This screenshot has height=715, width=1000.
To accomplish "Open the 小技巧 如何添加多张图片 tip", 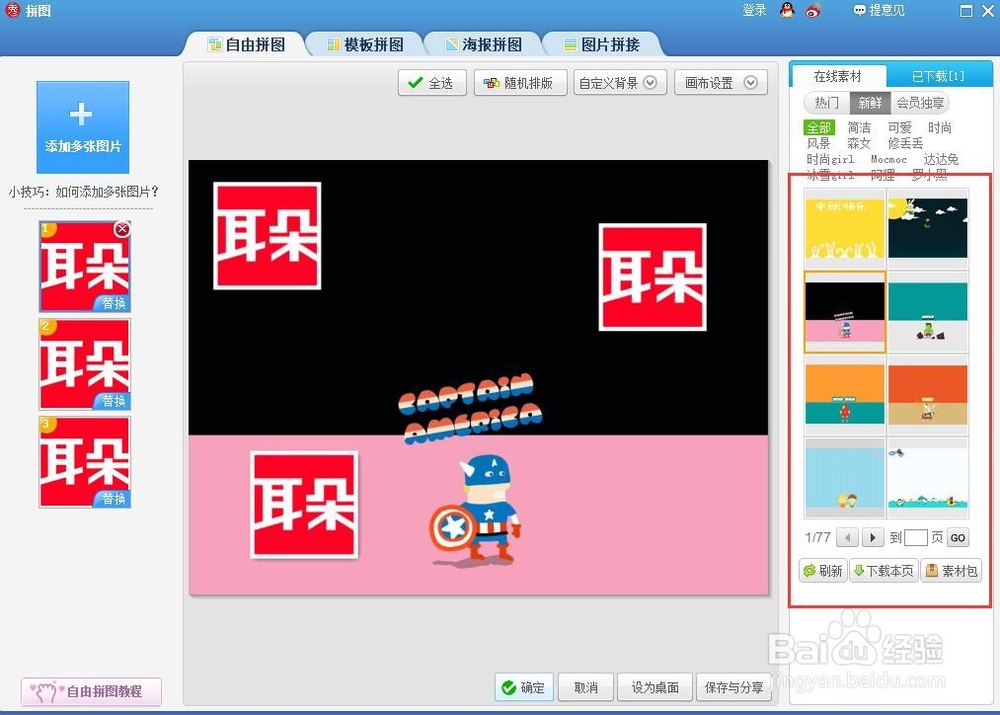I will pos(84,191).
